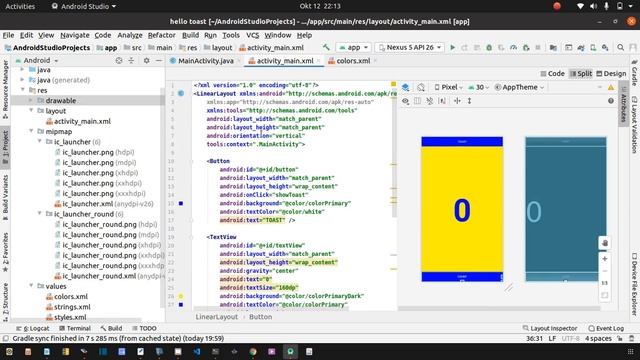Open the Event Log
The image size is (640, 360).
tap(606, 328)
